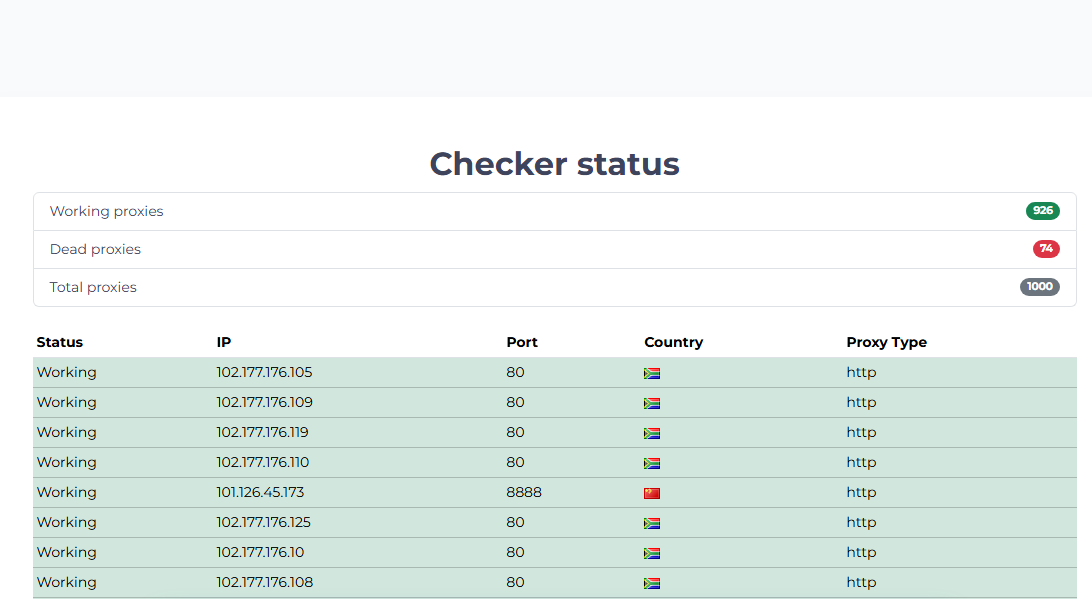Click the Port column header
The height and width of the screenshot is (599, 1092).
[x=522, y=342]
